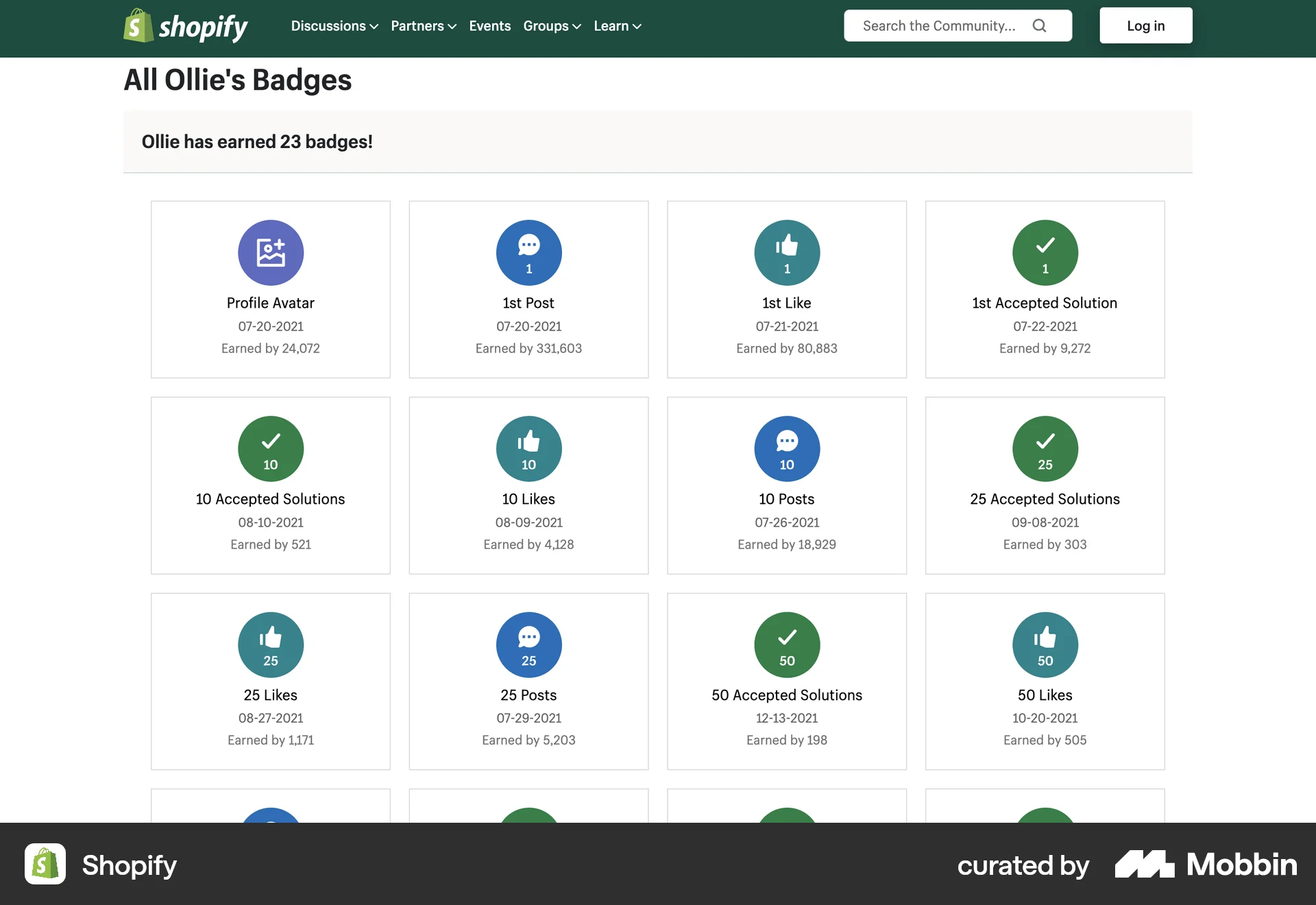The width and height of the screenshot is (1316, 905).
Task: Open the Learn menu
Action: click(616, 26)
